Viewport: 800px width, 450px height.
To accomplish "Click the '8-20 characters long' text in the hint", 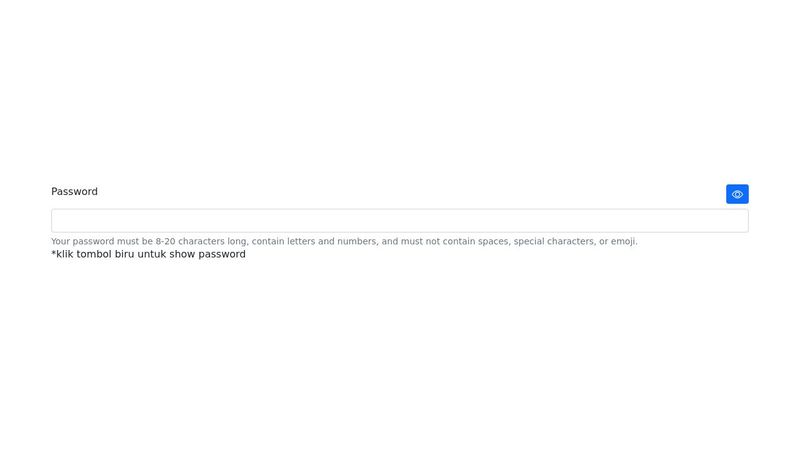I will tap(201, 241).
